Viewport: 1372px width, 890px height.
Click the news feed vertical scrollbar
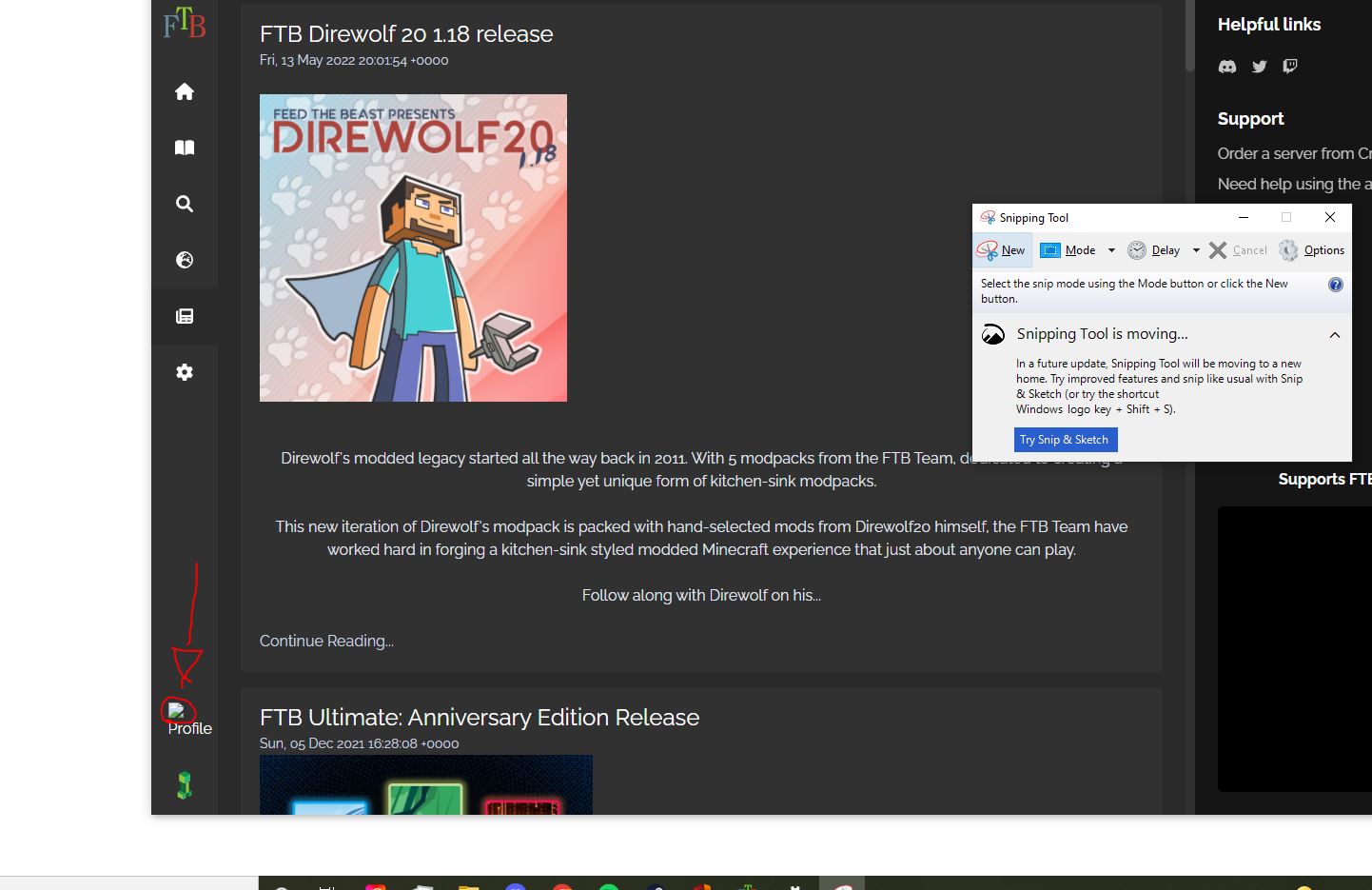[1189, 36]
